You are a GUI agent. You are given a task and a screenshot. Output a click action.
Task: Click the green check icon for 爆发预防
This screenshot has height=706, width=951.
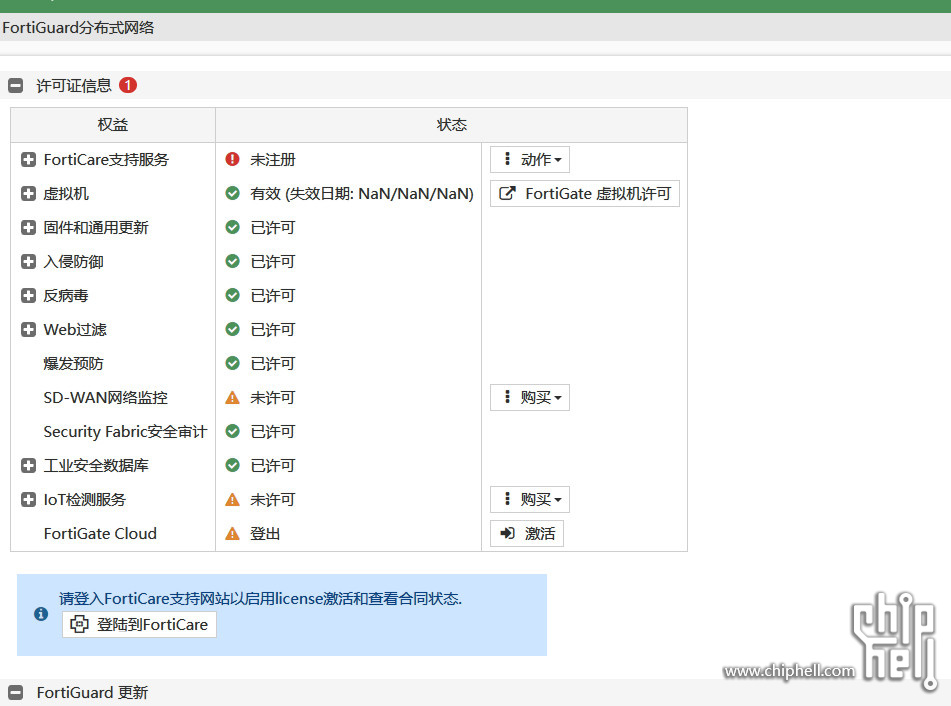coord(232,363)
